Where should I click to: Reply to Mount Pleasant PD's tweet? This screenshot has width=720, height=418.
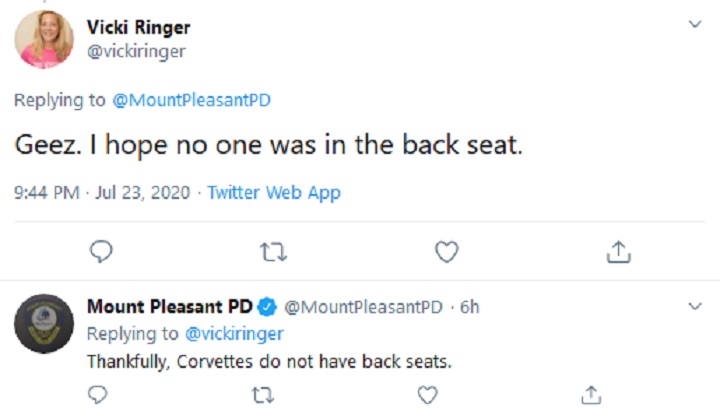tap(97, 395)
